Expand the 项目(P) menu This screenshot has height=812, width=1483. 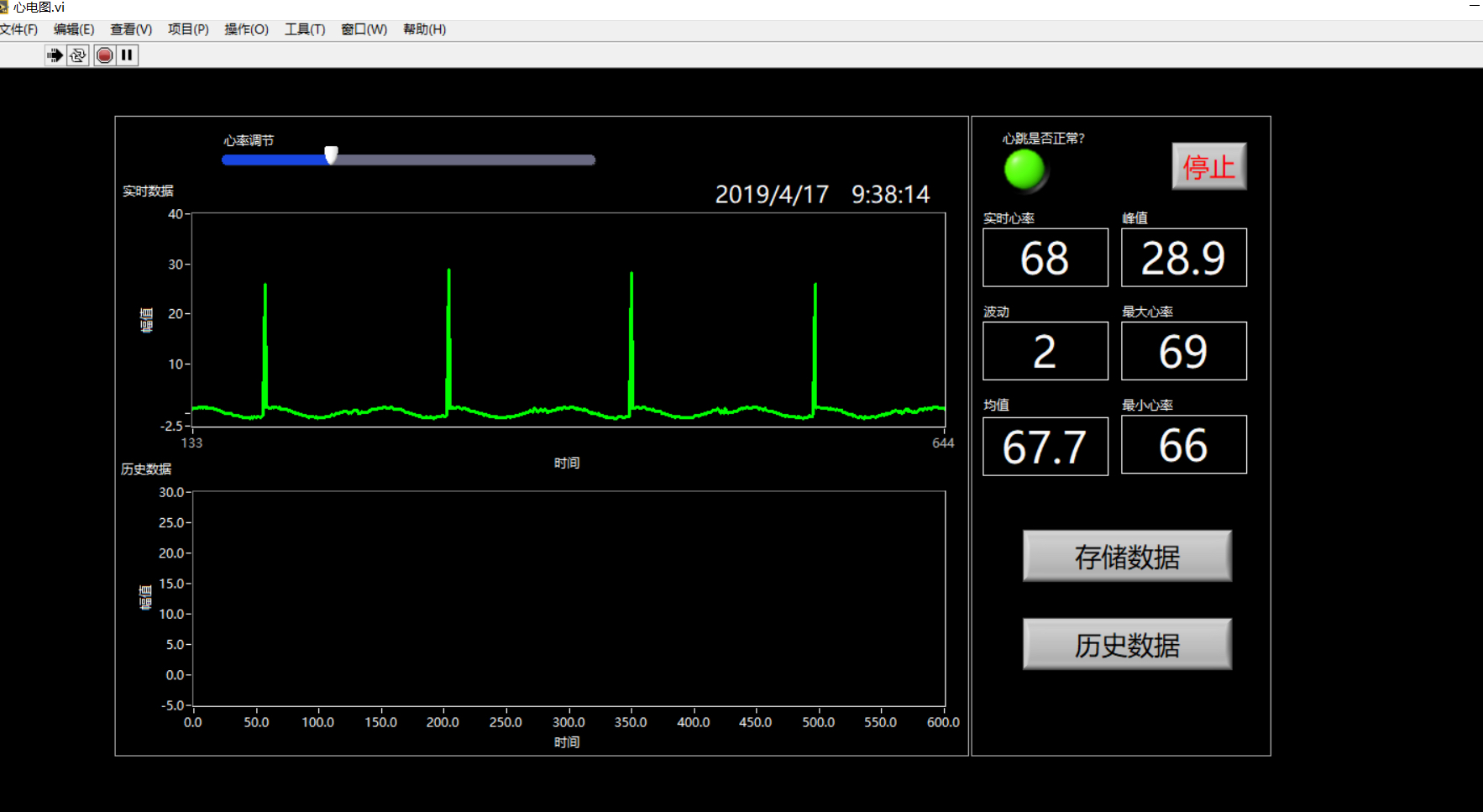(188, 29)
